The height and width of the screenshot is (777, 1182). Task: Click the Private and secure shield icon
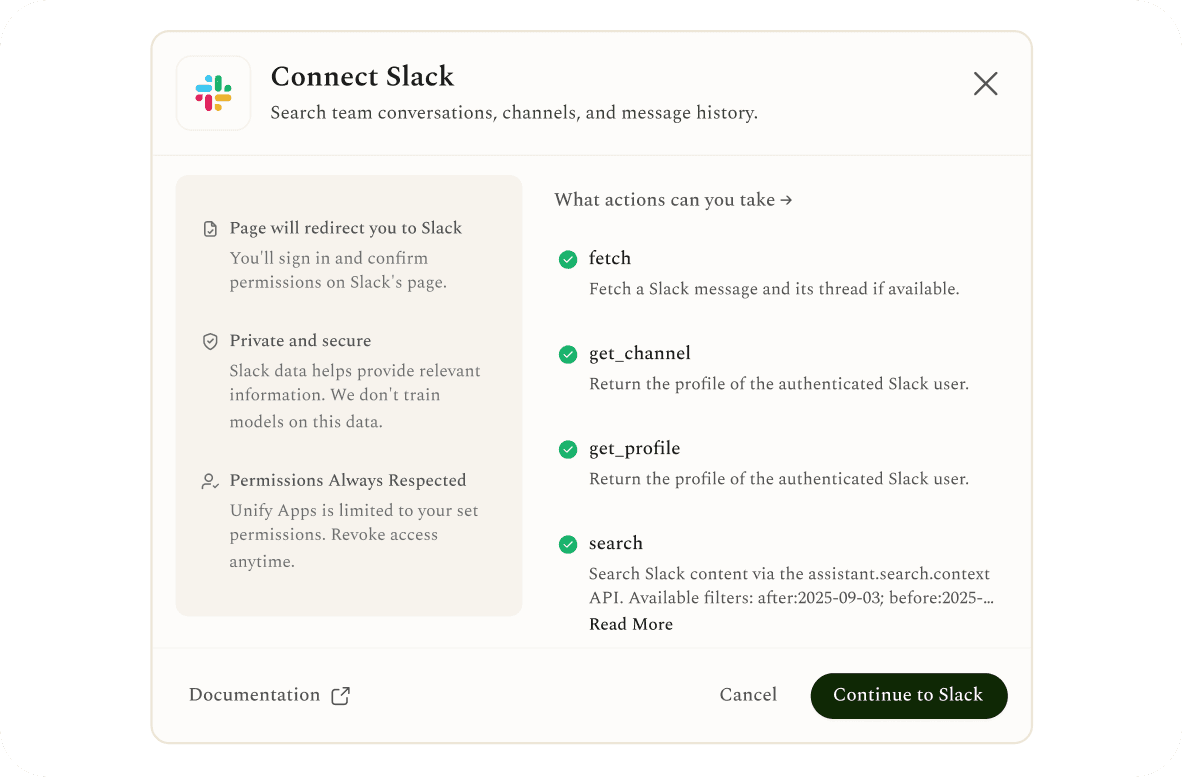[210, 341]
